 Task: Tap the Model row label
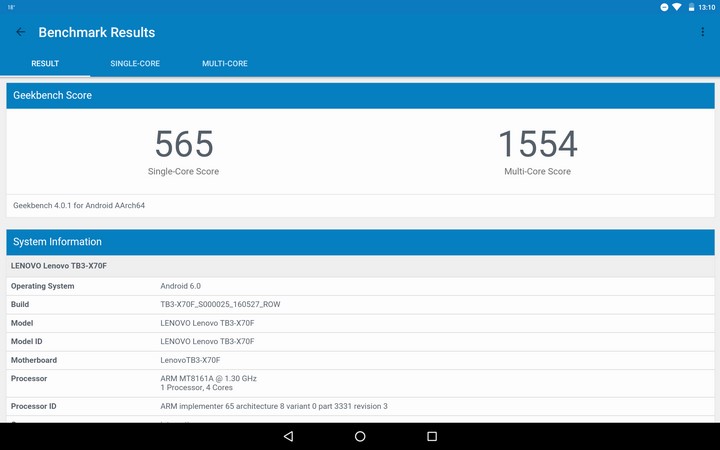click(x=22, y=323)
